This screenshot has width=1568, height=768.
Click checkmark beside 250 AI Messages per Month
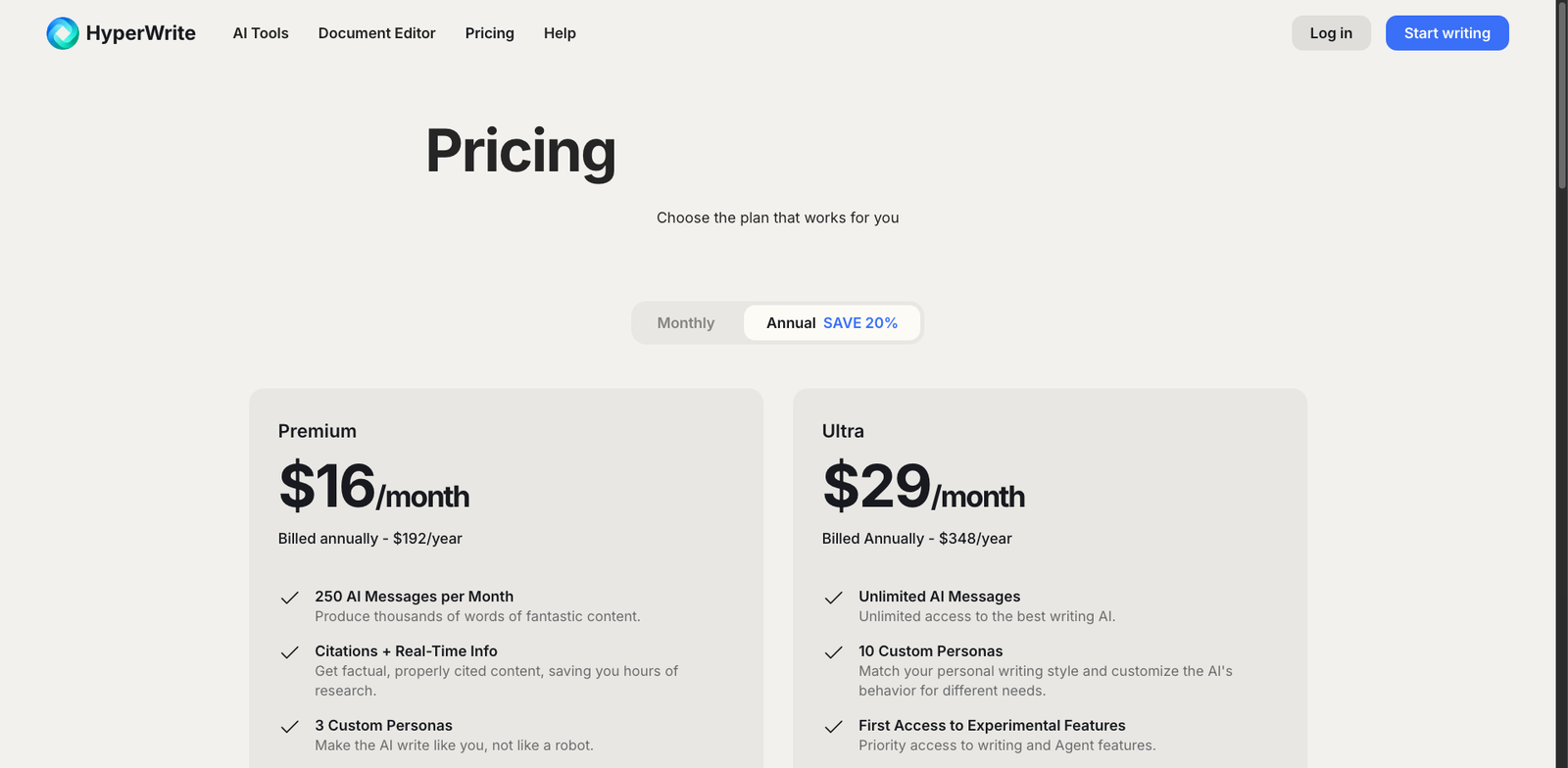pos(289,598)
